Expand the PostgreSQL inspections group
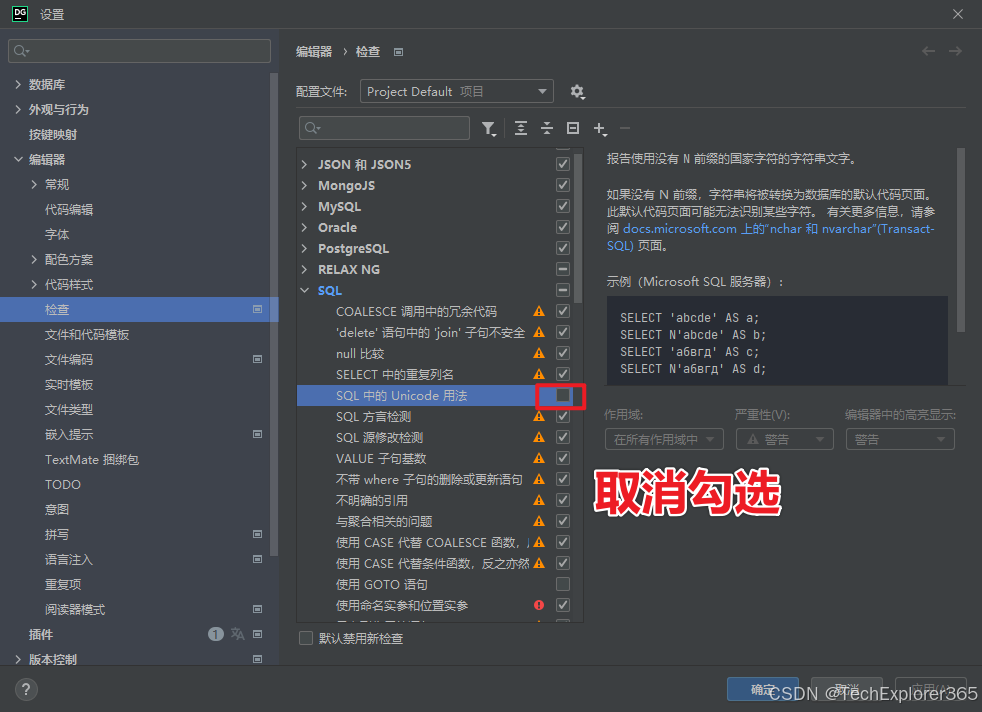 click(x=305, y=249)
